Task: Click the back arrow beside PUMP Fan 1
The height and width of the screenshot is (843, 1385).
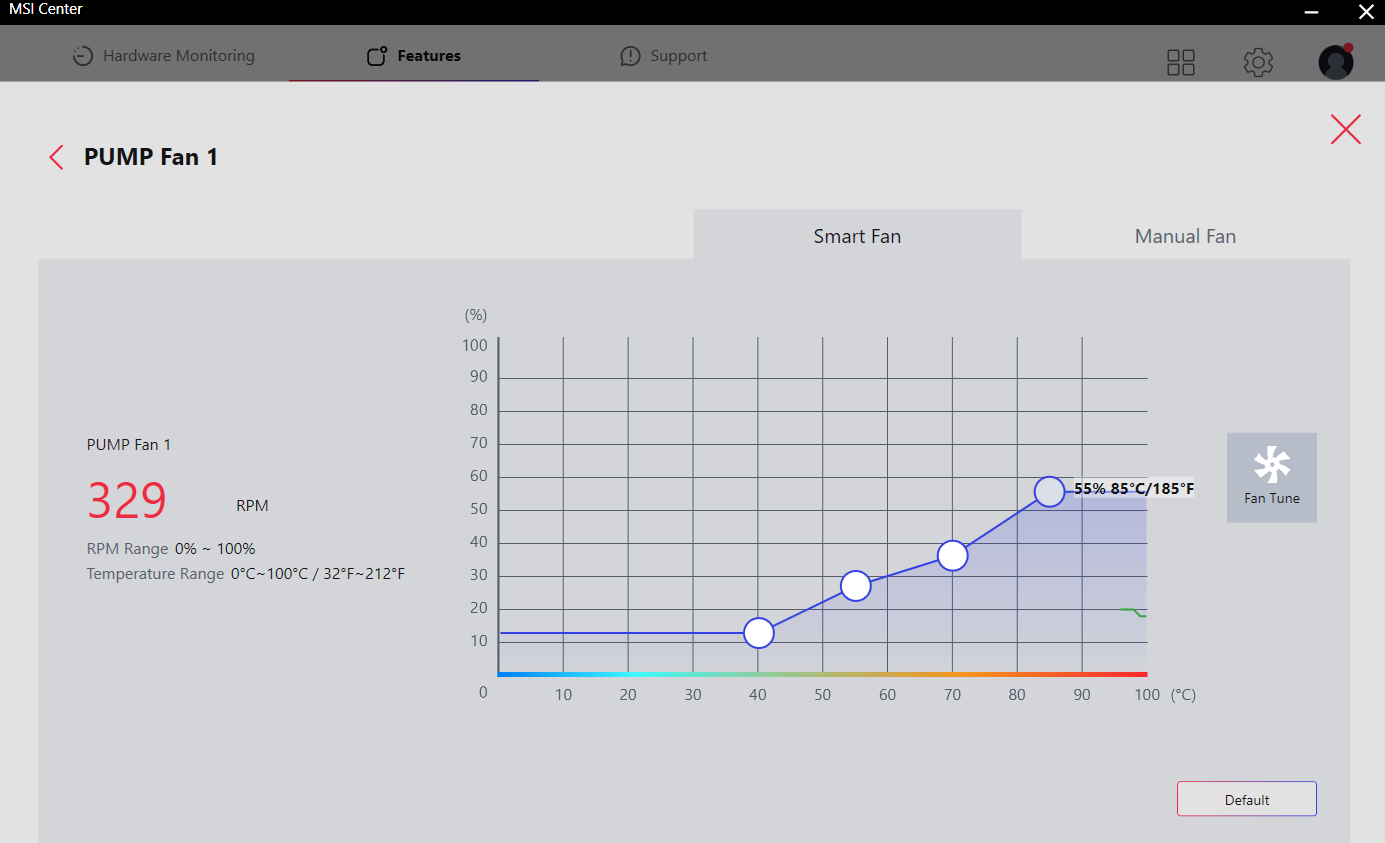Action: (56, 157)
